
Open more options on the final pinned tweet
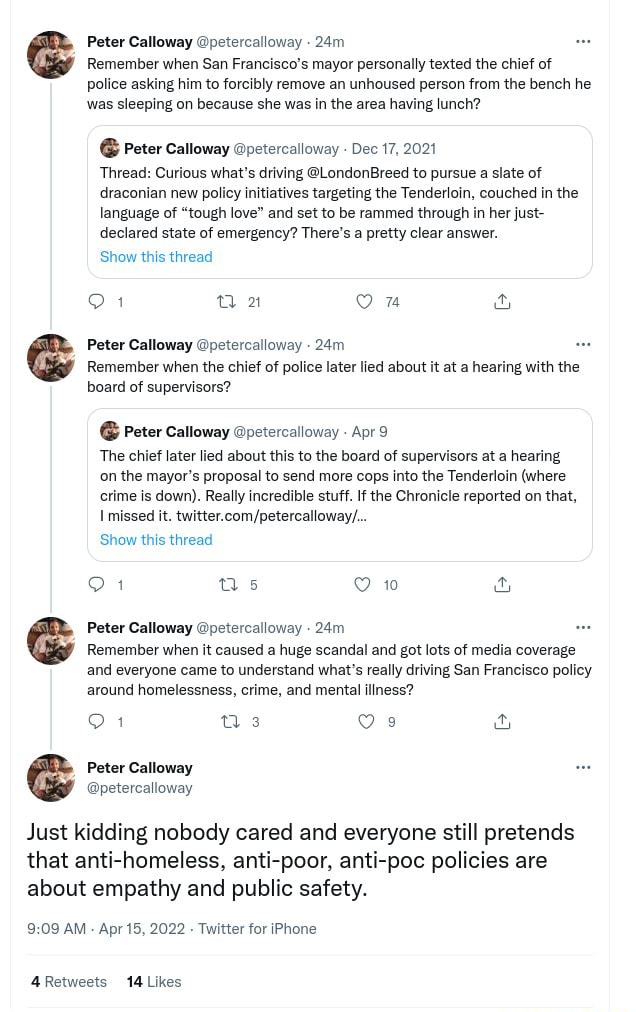pos(583,767)
